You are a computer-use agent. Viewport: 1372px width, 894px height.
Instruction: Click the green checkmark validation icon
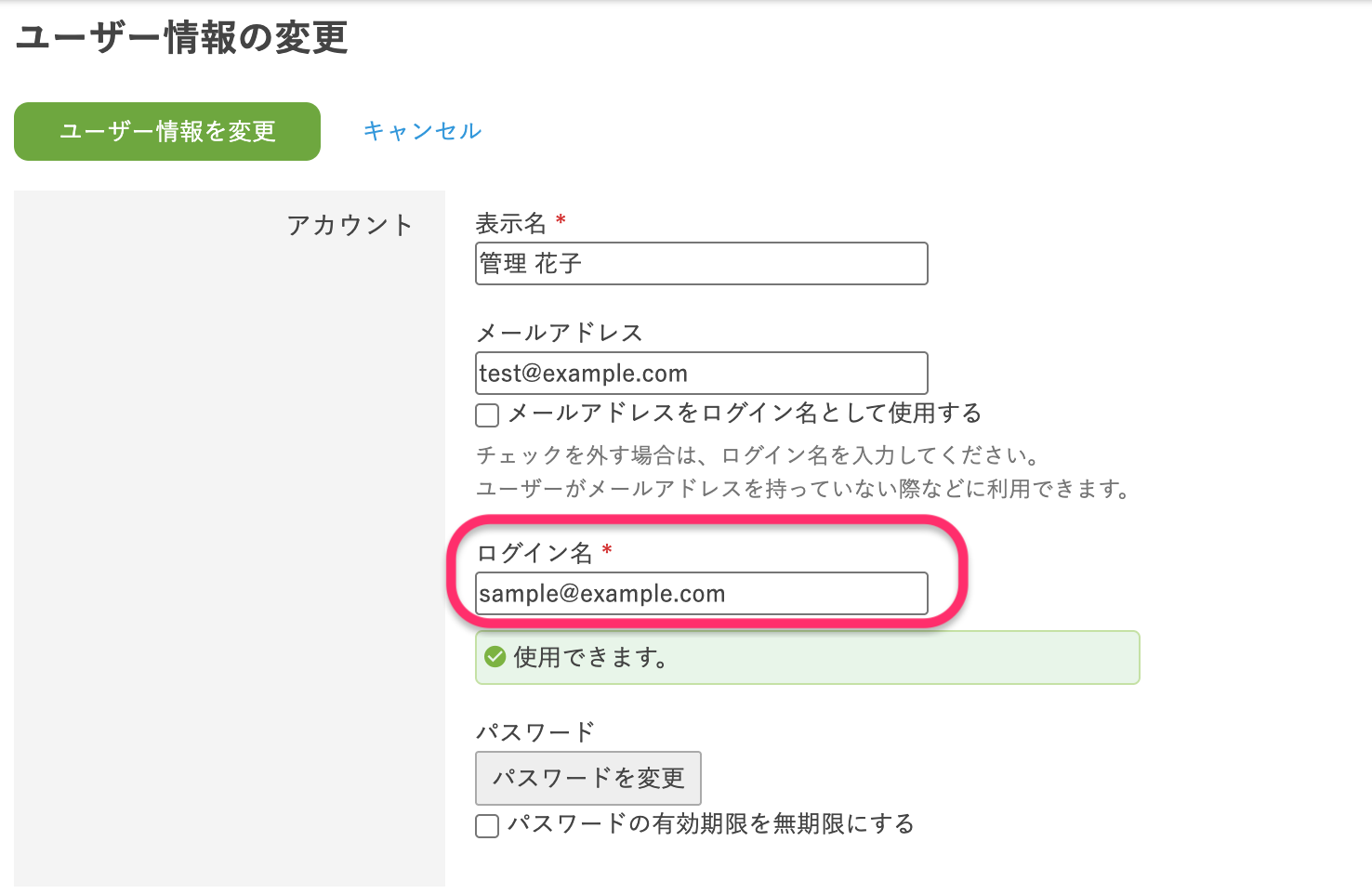(x=495, y=658)
